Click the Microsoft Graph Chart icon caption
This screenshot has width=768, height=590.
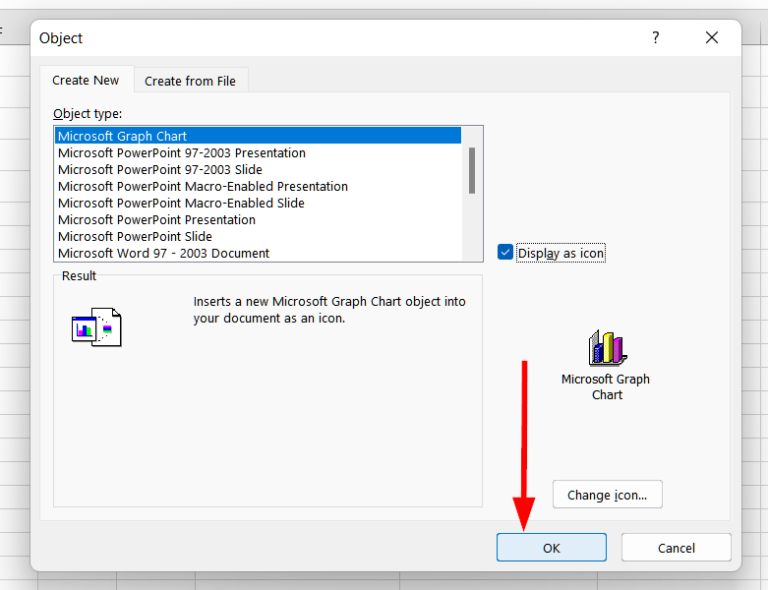tap(606, 387)
